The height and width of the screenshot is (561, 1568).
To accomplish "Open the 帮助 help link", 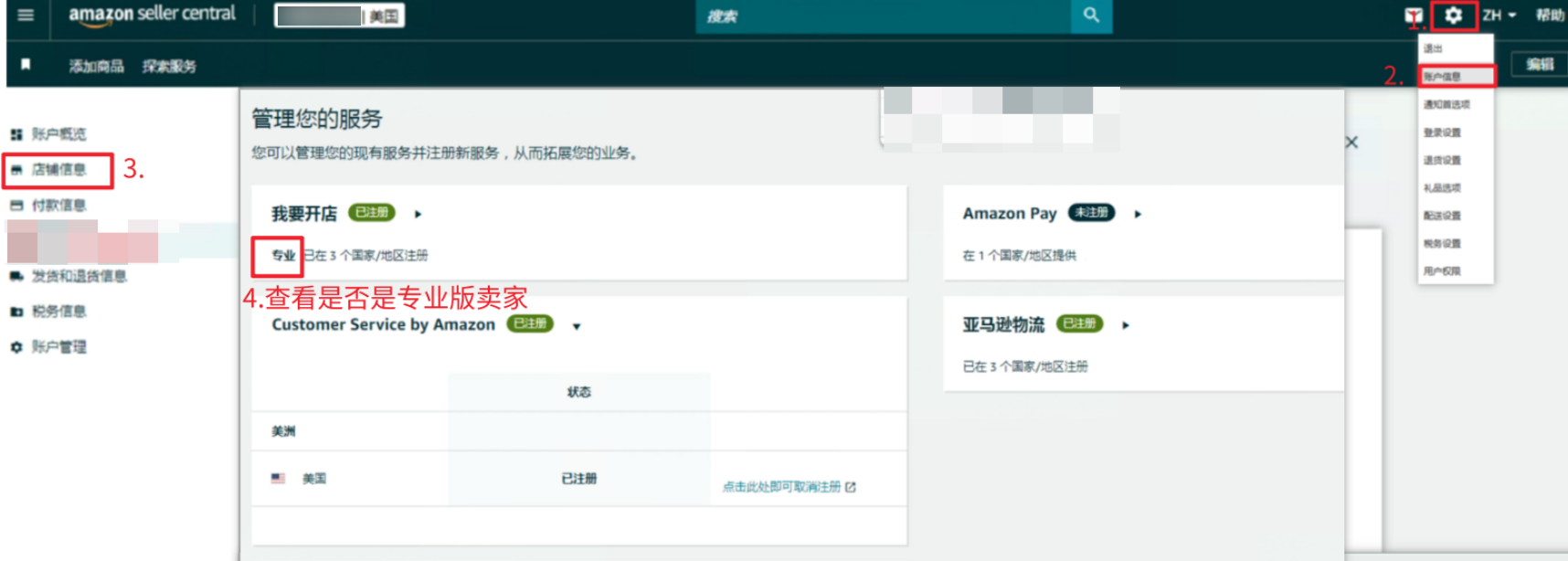I will pyautogui.click(x=1550, y=16).
